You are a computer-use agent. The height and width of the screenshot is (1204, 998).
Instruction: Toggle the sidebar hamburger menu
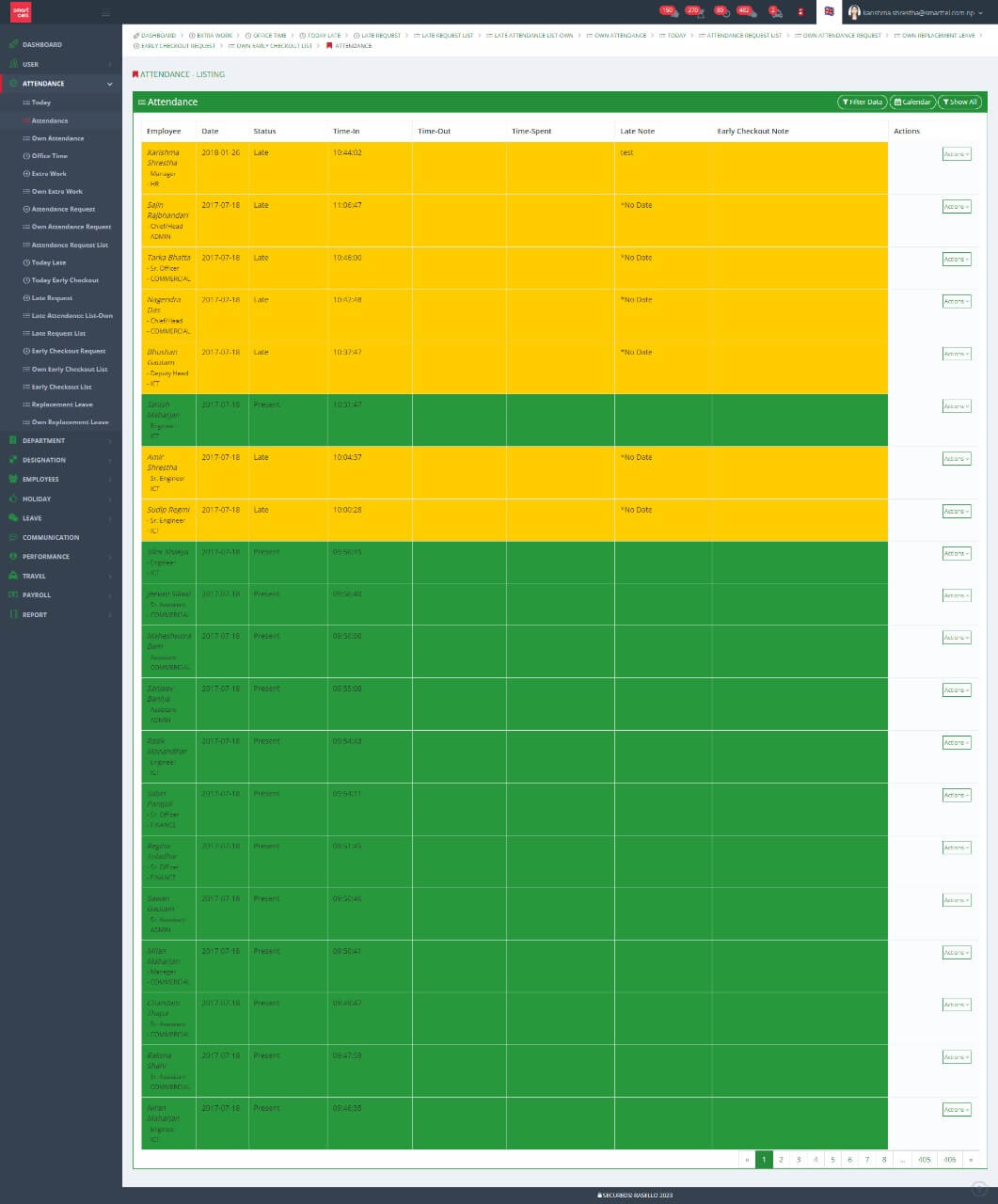click(x=105, y=12)
